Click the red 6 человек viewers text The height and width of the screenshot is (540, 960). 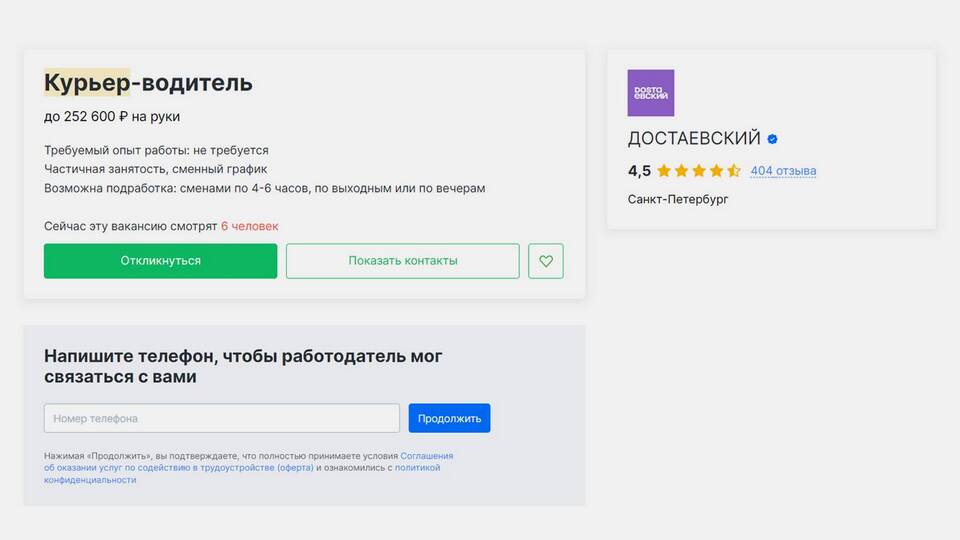click(250, 226)
